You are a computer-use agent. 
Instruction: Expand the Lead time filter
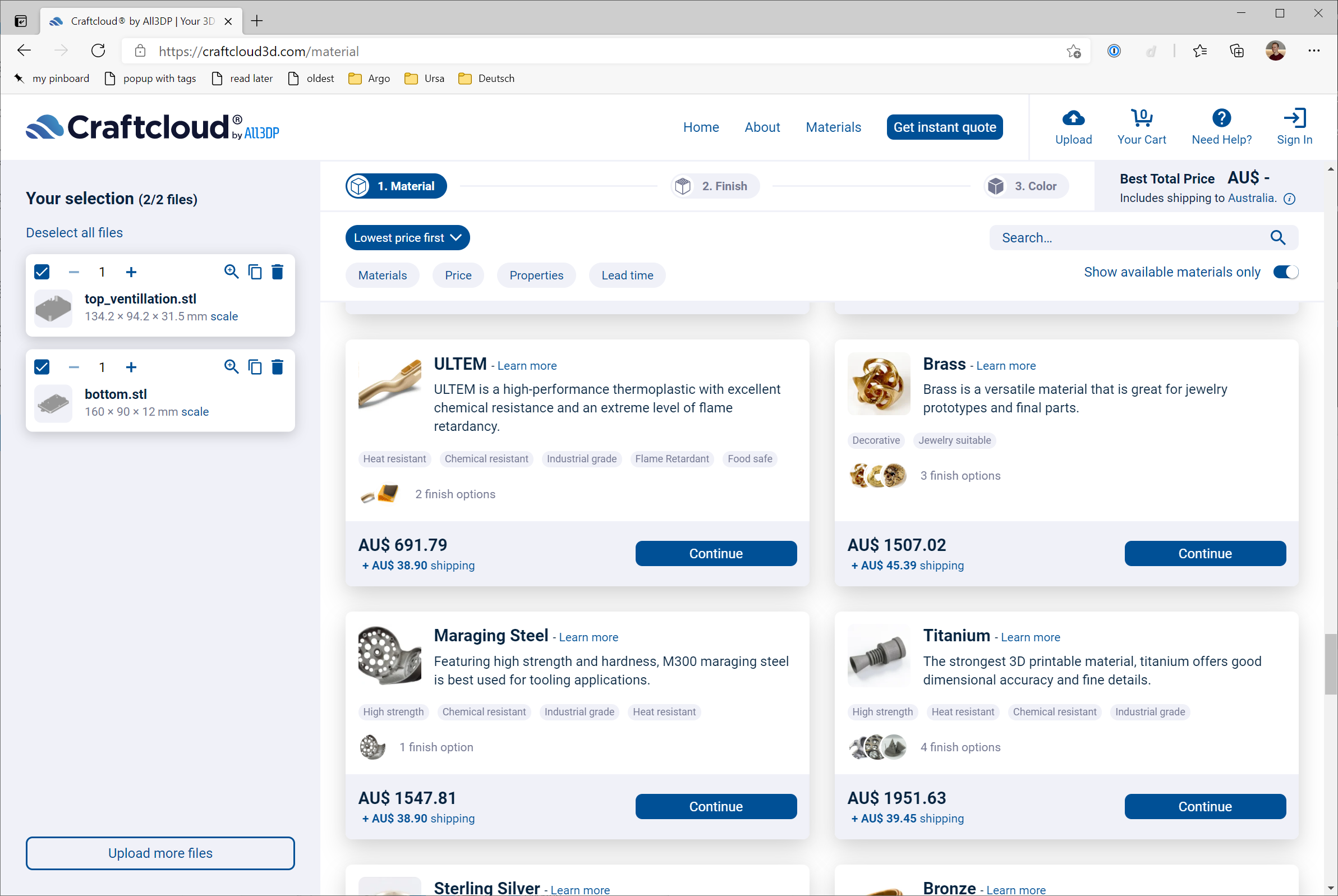pos(627,275)
